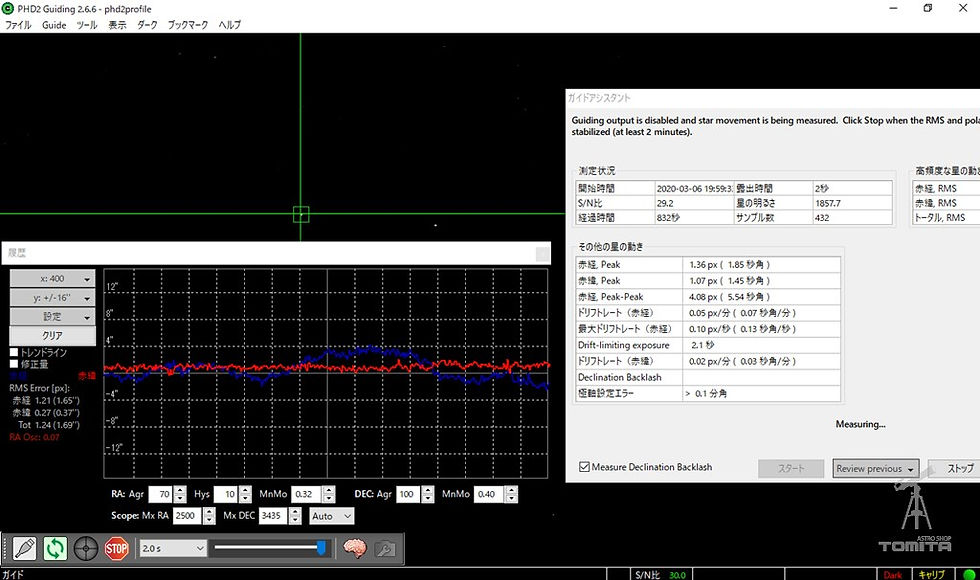Open the Guide menu
This screenshot has width=980, height=580.
click(x=54, y=25)
